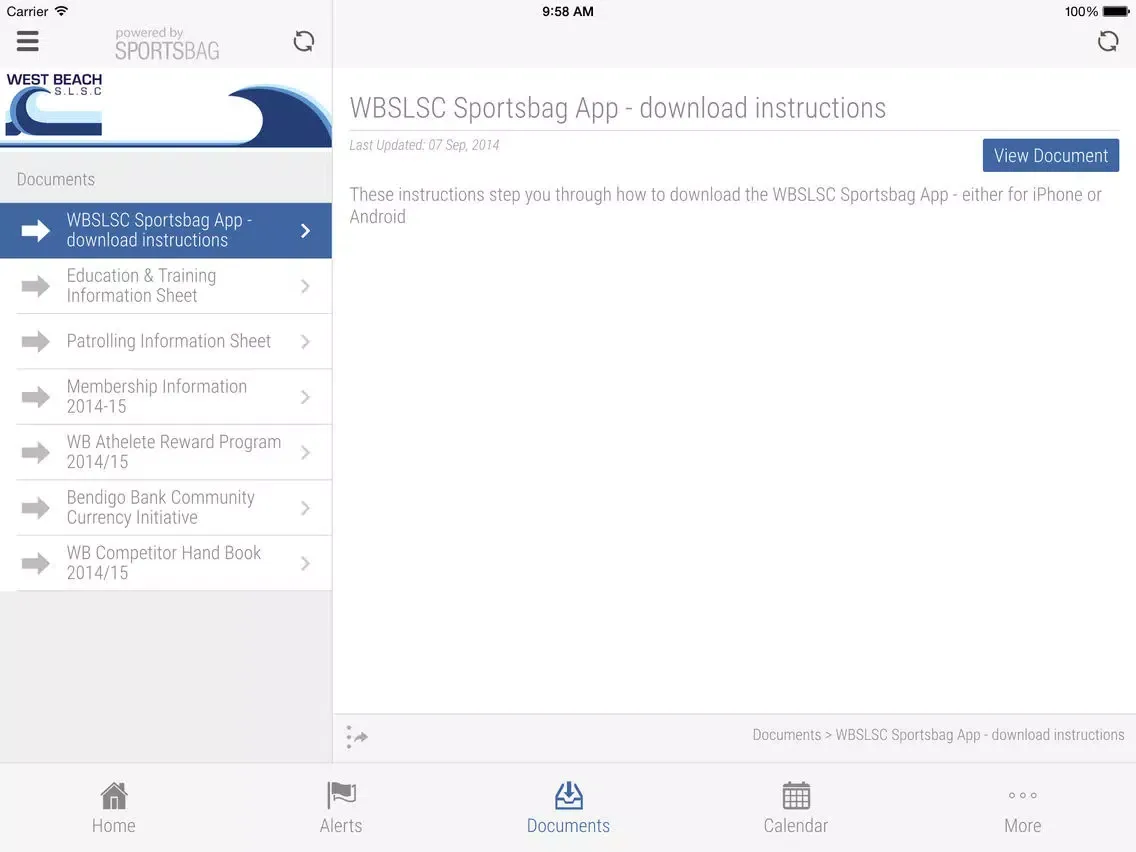
Task: Switch to the Alerts tab label
Action: (341, 826)
